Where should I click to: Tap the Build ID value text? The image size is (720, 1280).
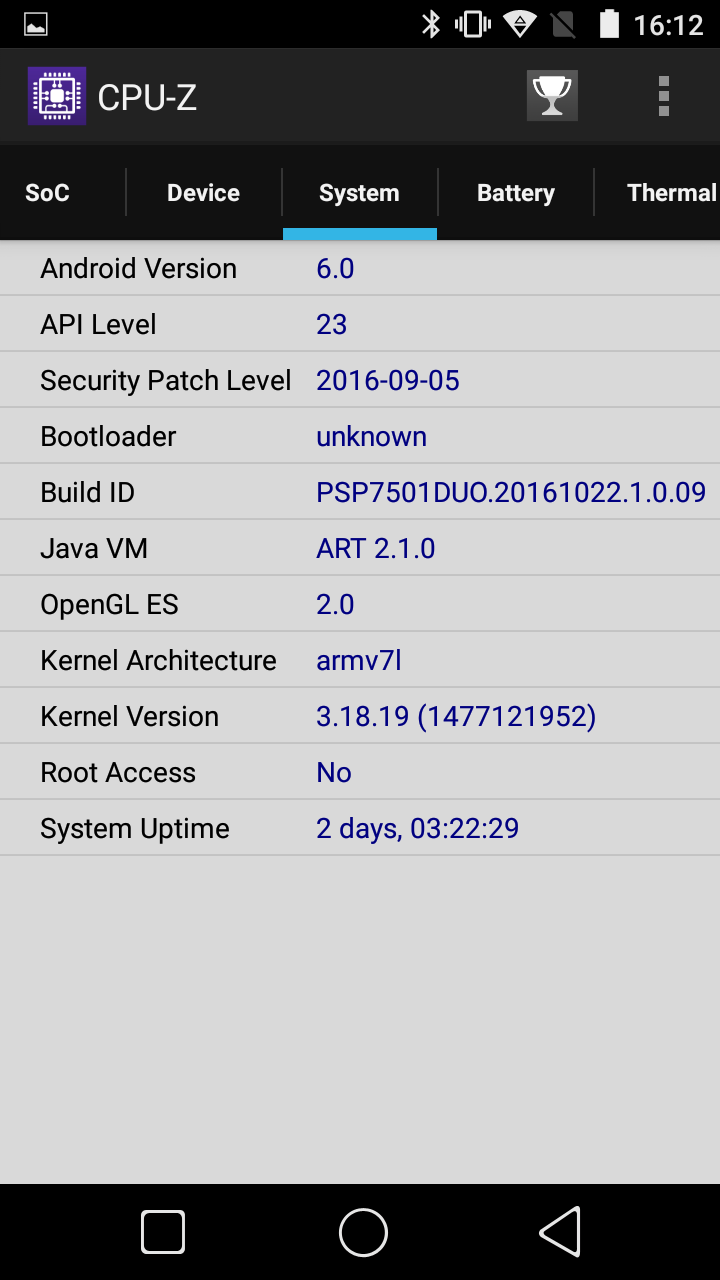511,492
